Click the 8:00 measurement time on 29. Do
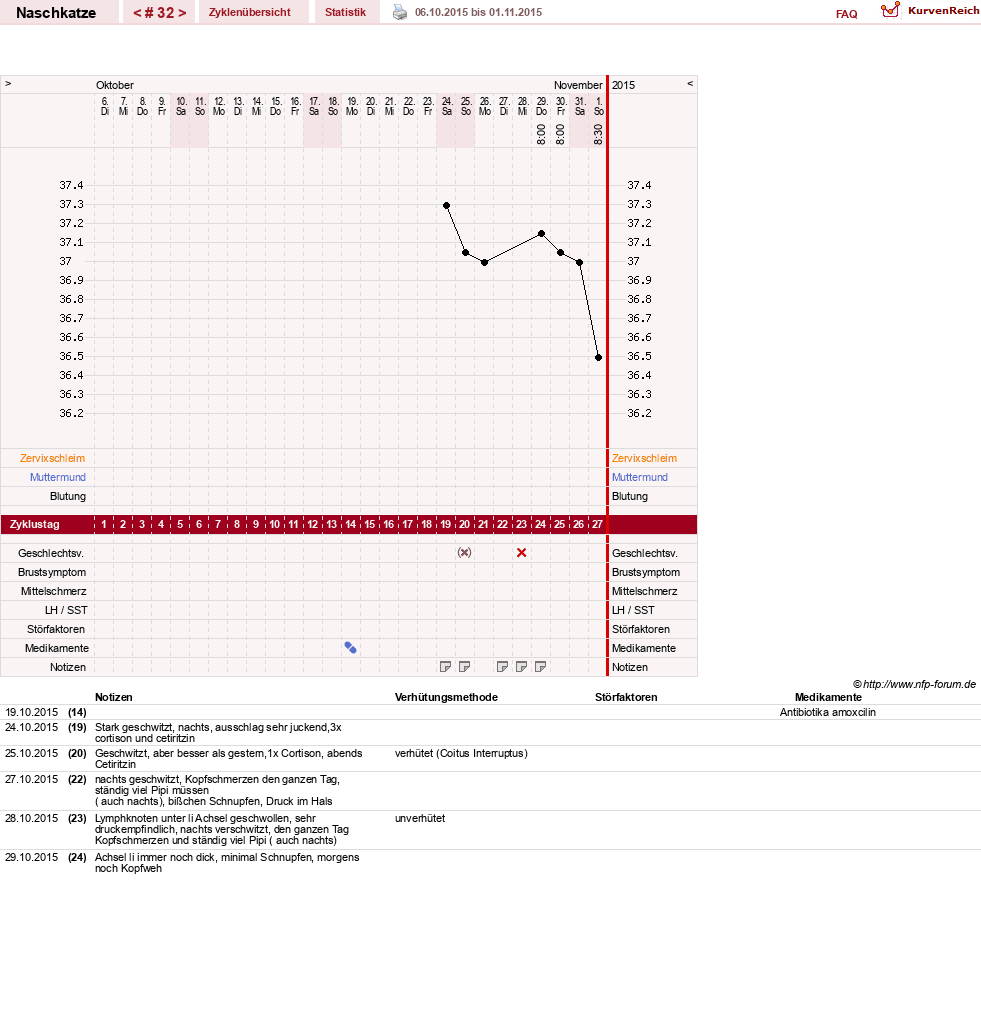 coord(541,135)
